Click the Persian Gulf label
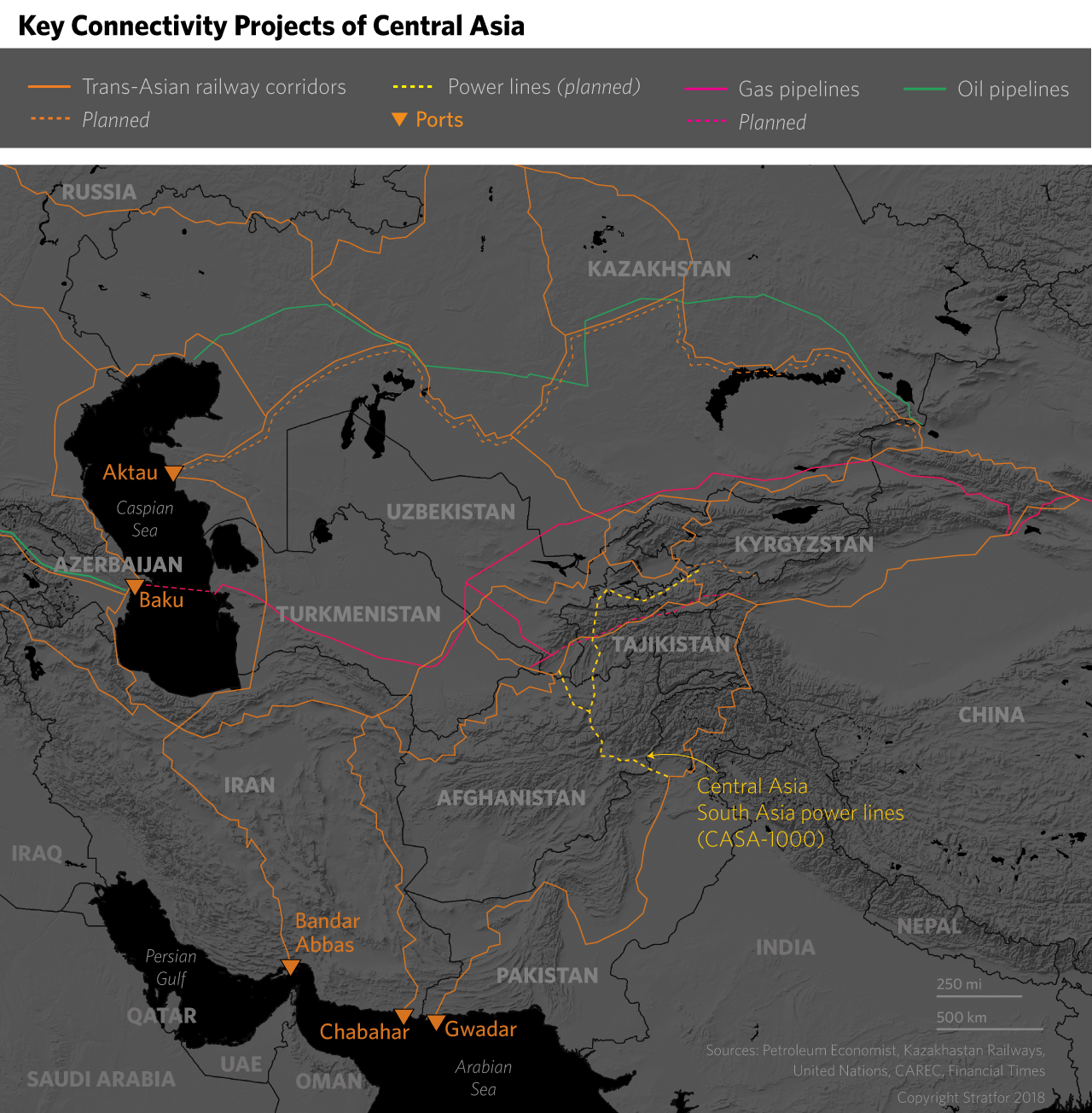 [171, 968]
